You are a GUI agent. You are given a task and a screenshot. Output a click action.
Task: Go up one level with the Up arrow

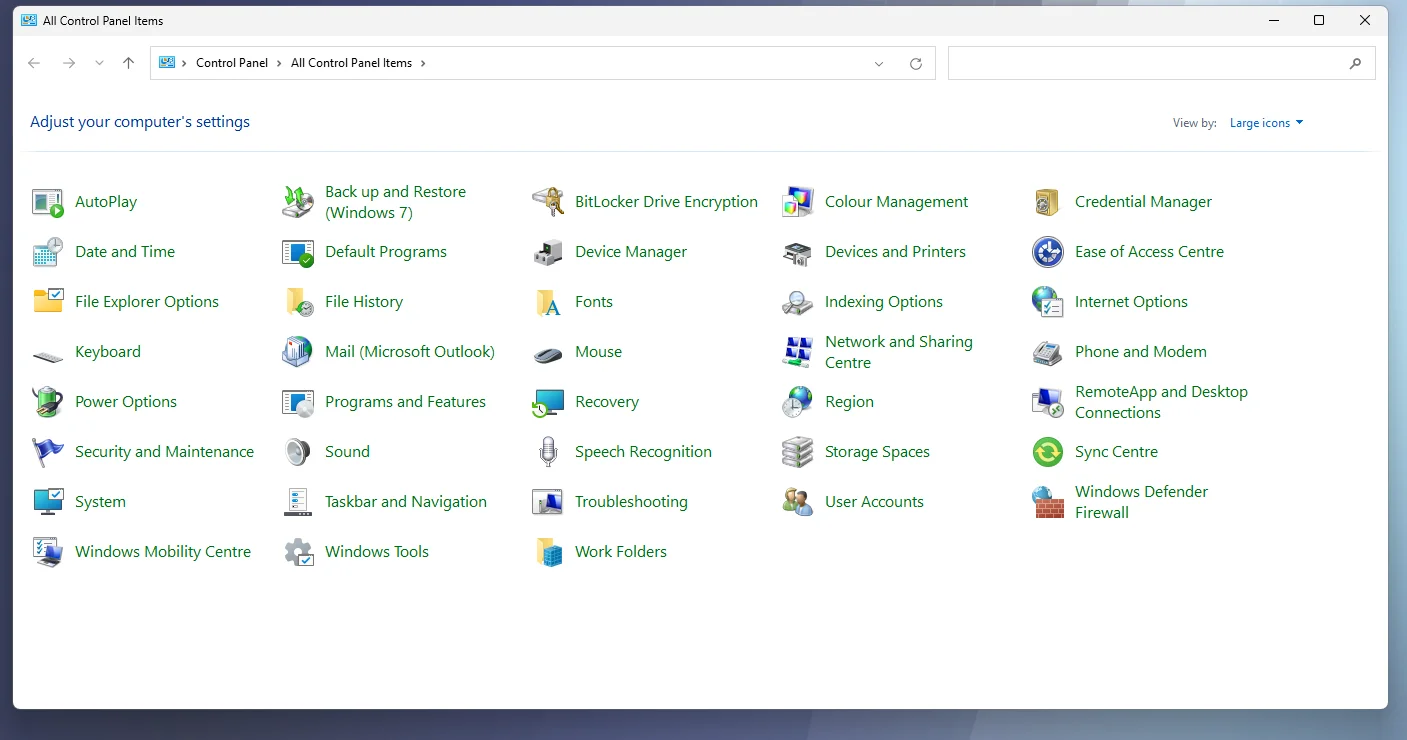(128, 63)
